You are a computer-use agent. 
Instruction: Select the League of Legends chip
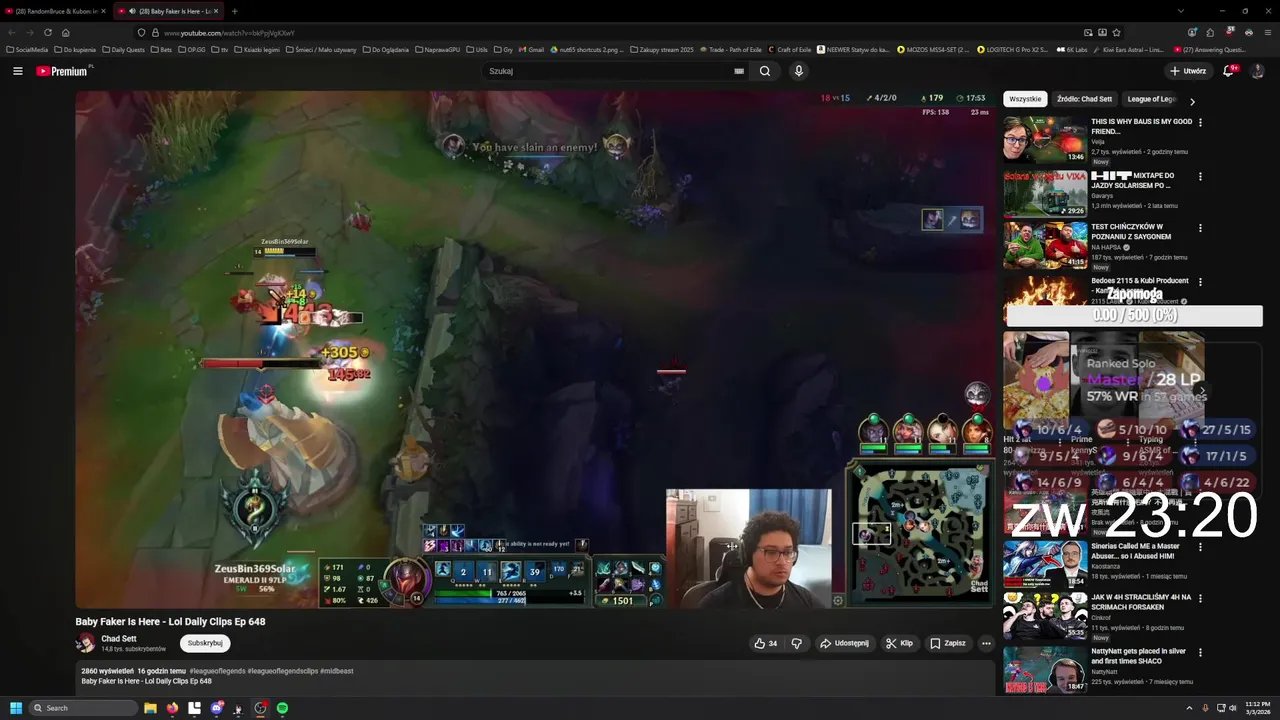point(1152,99)
